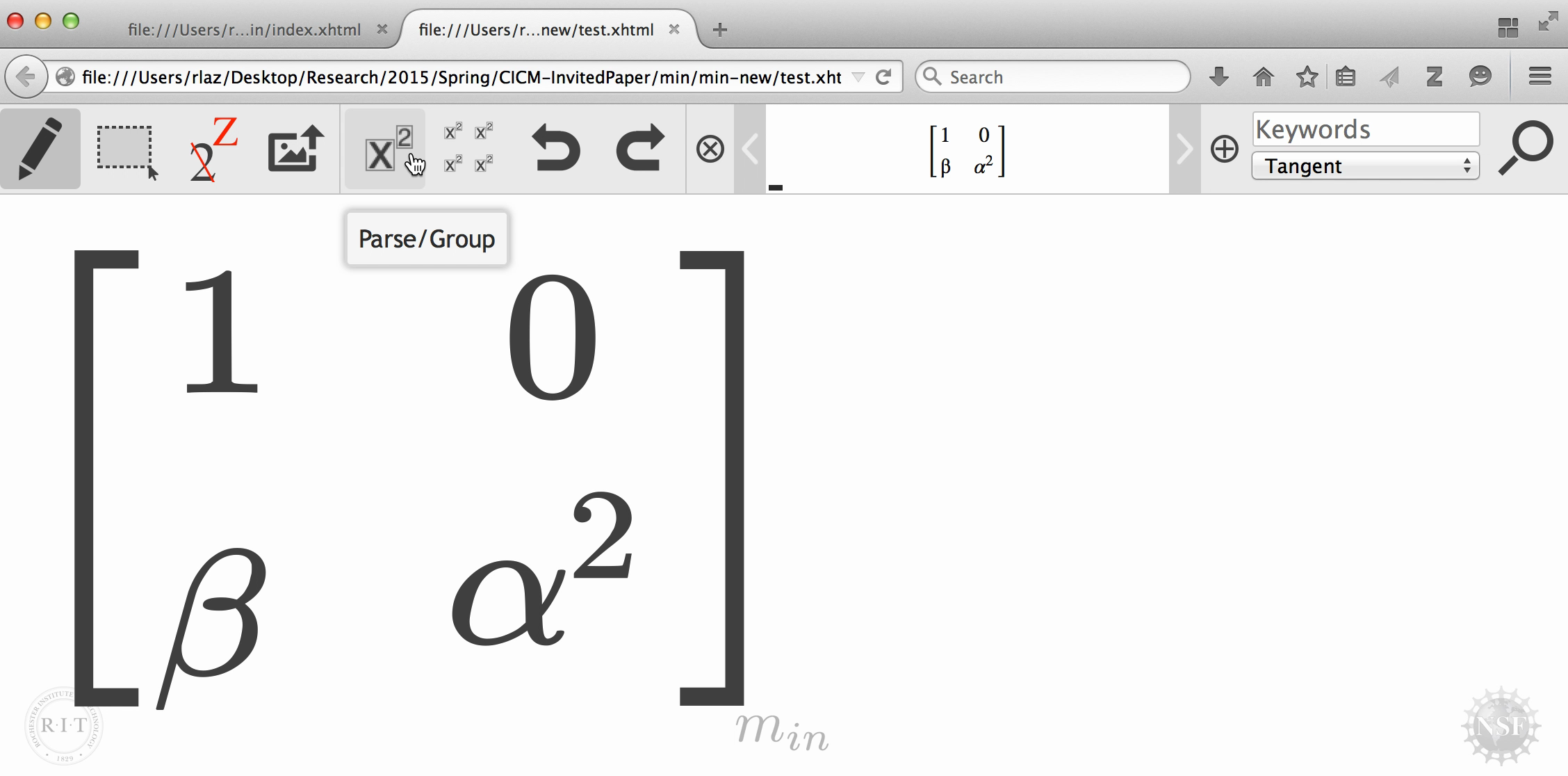Clear canvas with circled X icon
The height and width of the screenshot is (776, 1568).
click(x=710, y=149)
